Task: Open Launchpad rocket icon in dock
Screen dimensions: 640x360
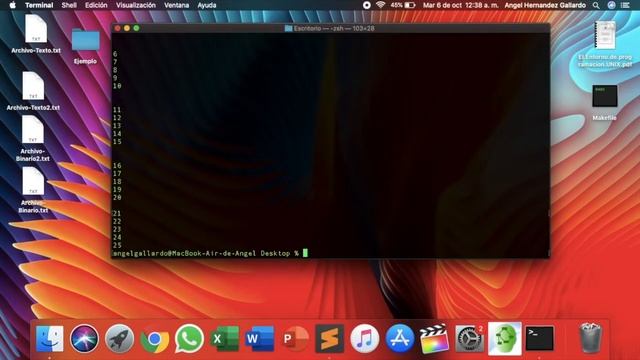Action: (119, 338)
